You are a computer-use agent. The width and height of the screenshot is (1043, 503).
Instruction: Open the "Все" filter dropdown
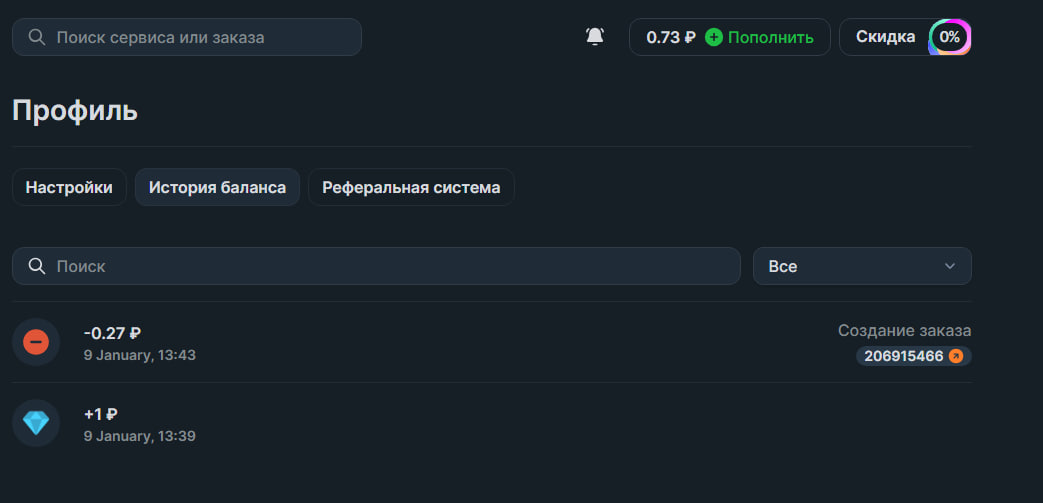[x=861, y=266]
